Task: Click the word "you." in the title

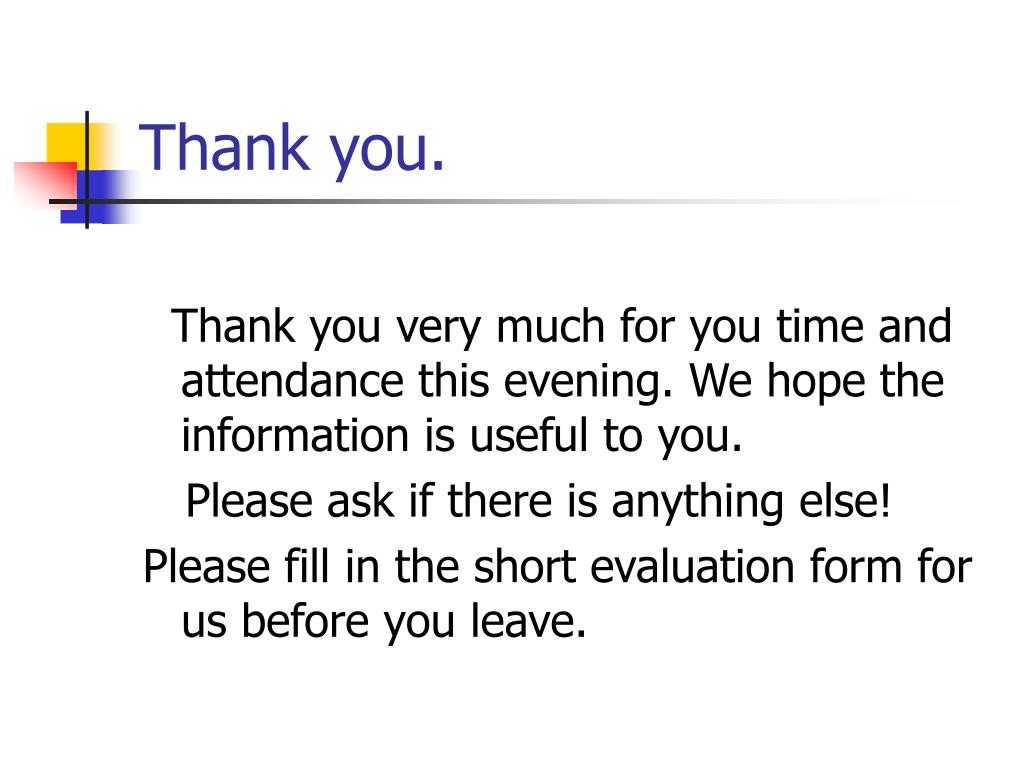Action: (387, 153)
